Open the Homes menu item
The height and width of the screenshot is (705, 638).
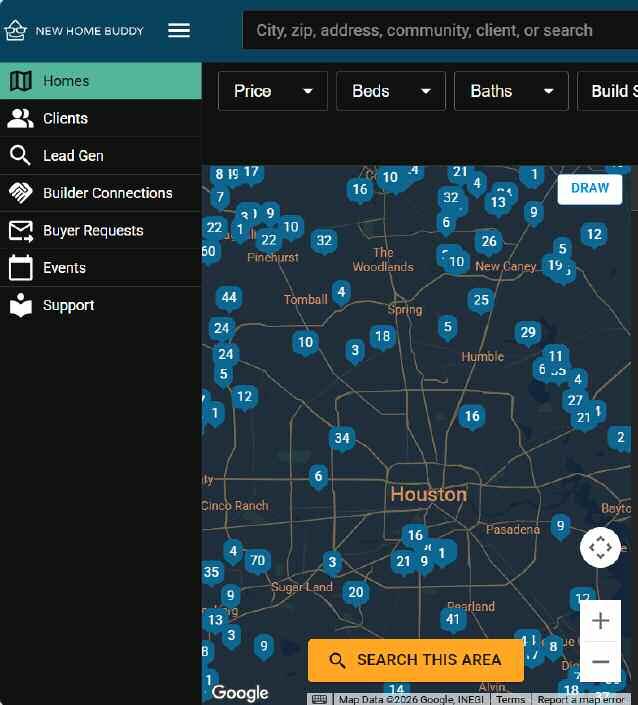(x=101, y=81)
